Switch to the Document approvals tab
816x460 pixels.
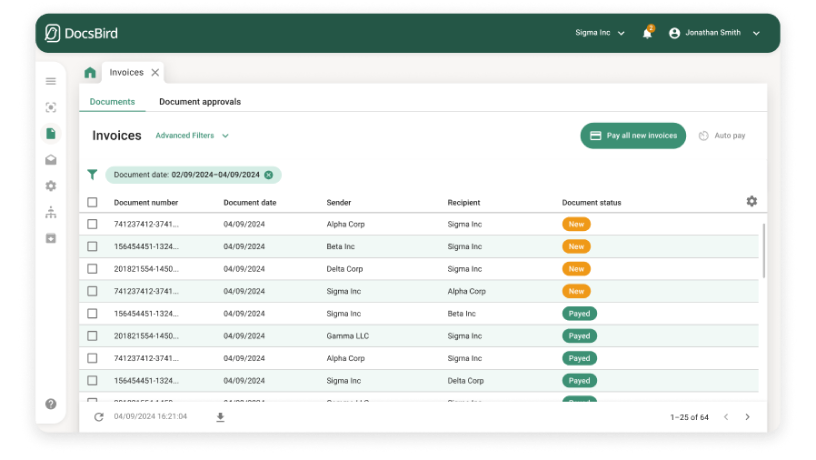[199, 102]
